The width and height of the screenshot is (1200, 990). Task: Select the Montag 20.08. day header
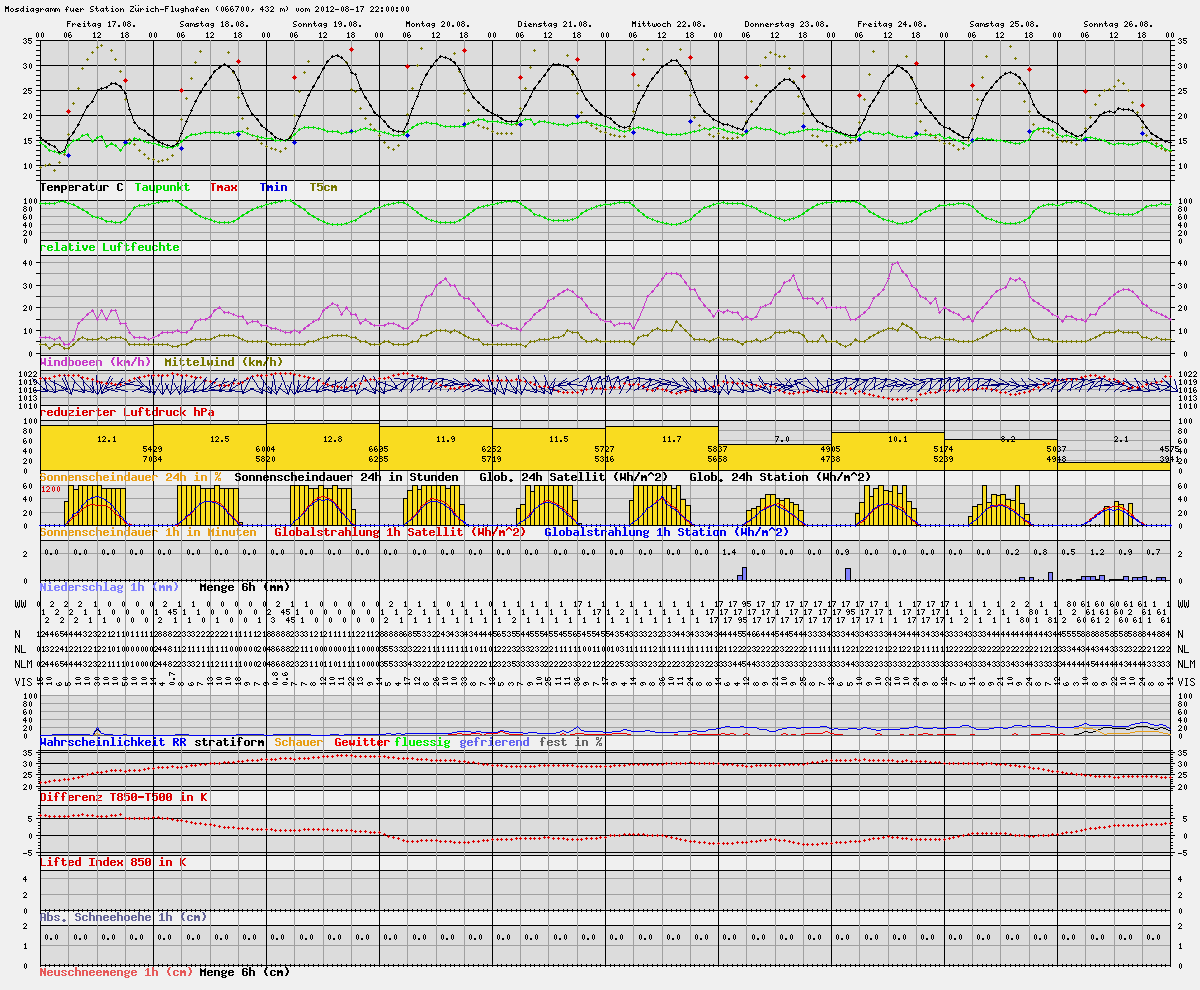click(436, 22)
